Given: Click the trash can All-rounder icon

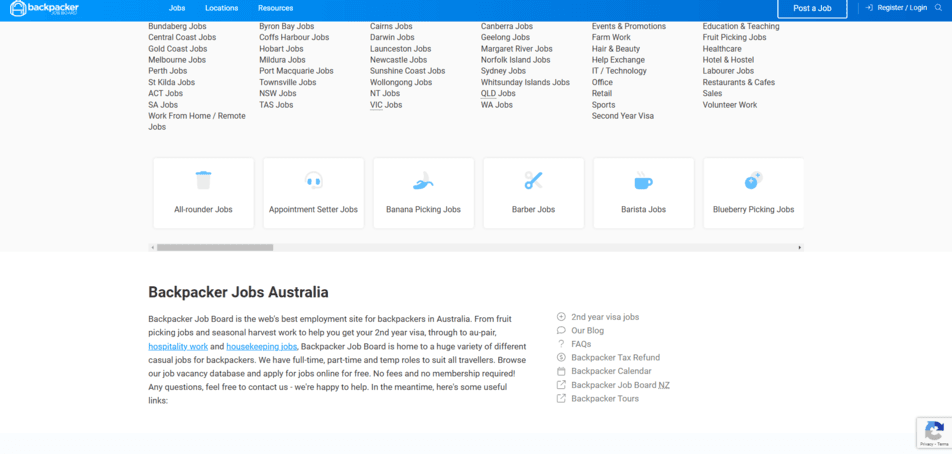Looking at the screenshot, I should [203, 180].
